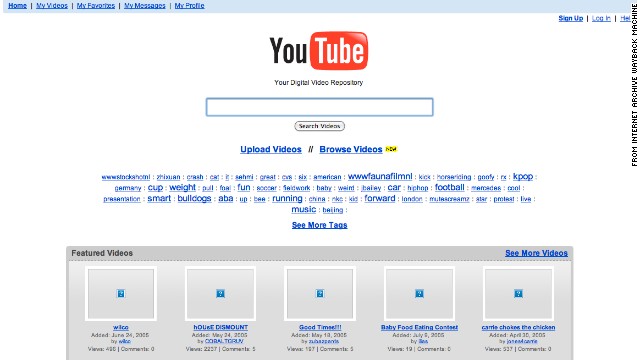The height and width of the screenshot is (360, 640).
Task: Click the YouTube logo
Action: click(x=319, y=51)
